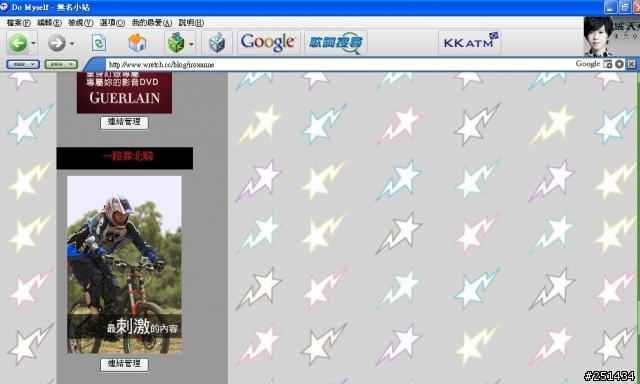Click the gray-blue cube toolbar icon
This screenshot has width=640, height=384.
pyautogui.click(x=217, y=42)
